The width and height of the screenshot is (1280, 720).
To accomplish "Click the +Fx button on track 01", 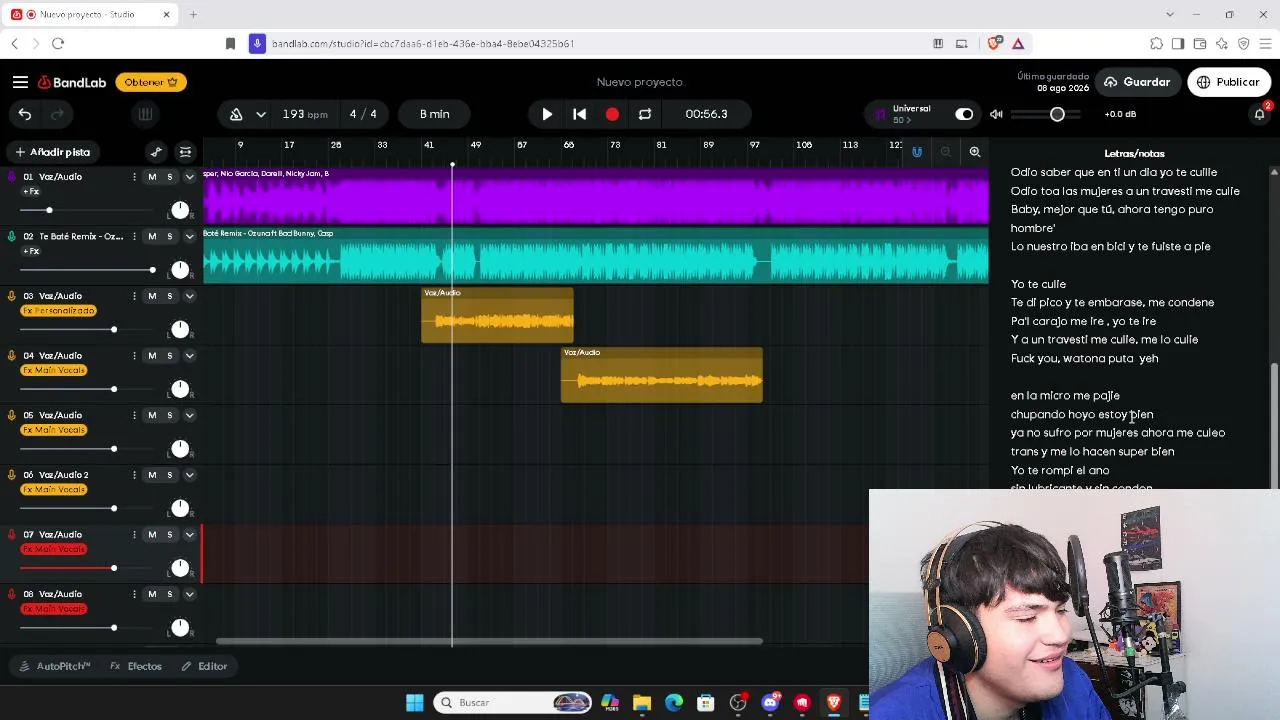I will coord(31,192).
